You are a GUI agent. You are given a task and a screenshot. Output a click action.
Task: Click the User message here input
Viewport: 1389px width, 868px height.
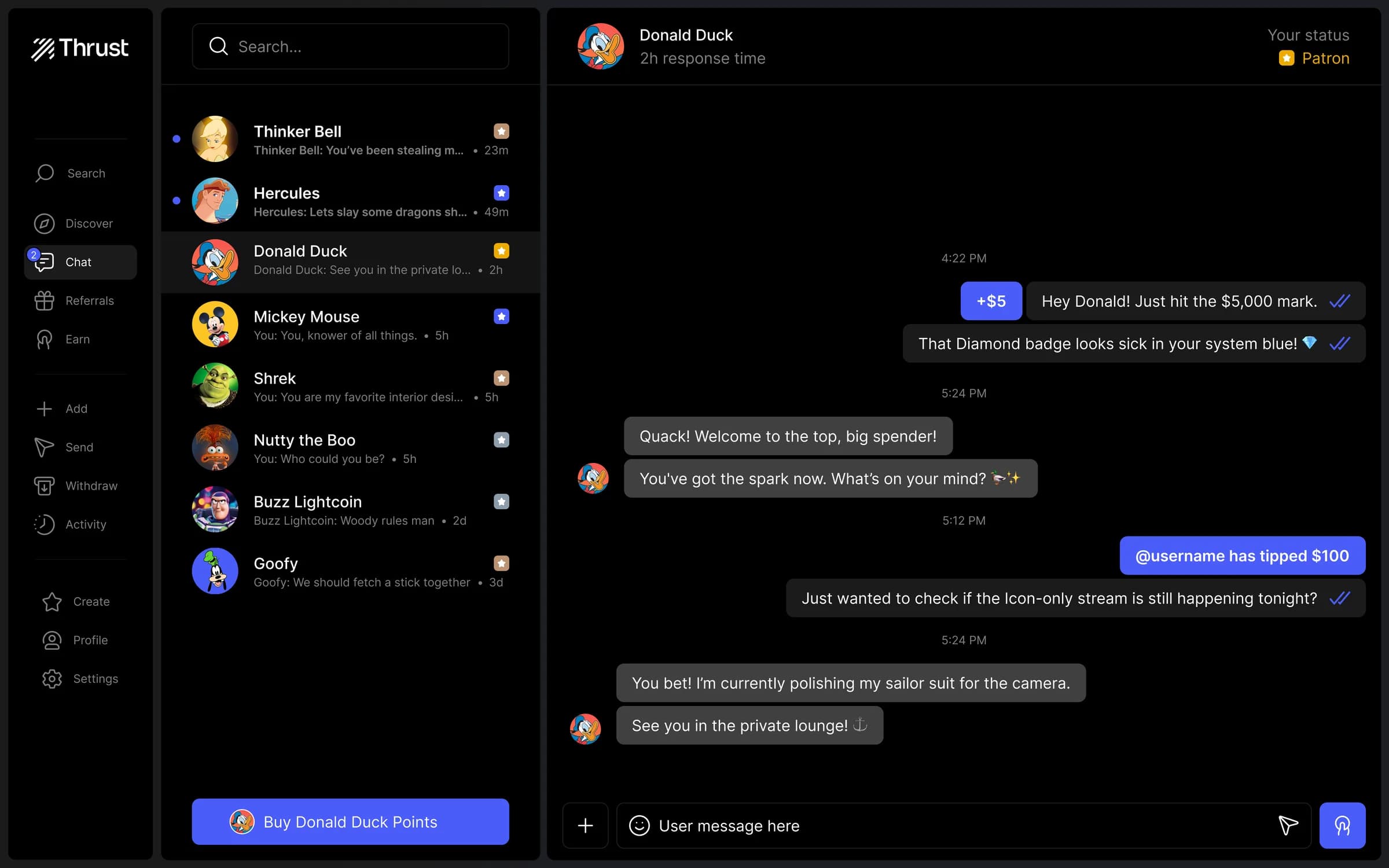pyautogui.click(x=964, y=826)
